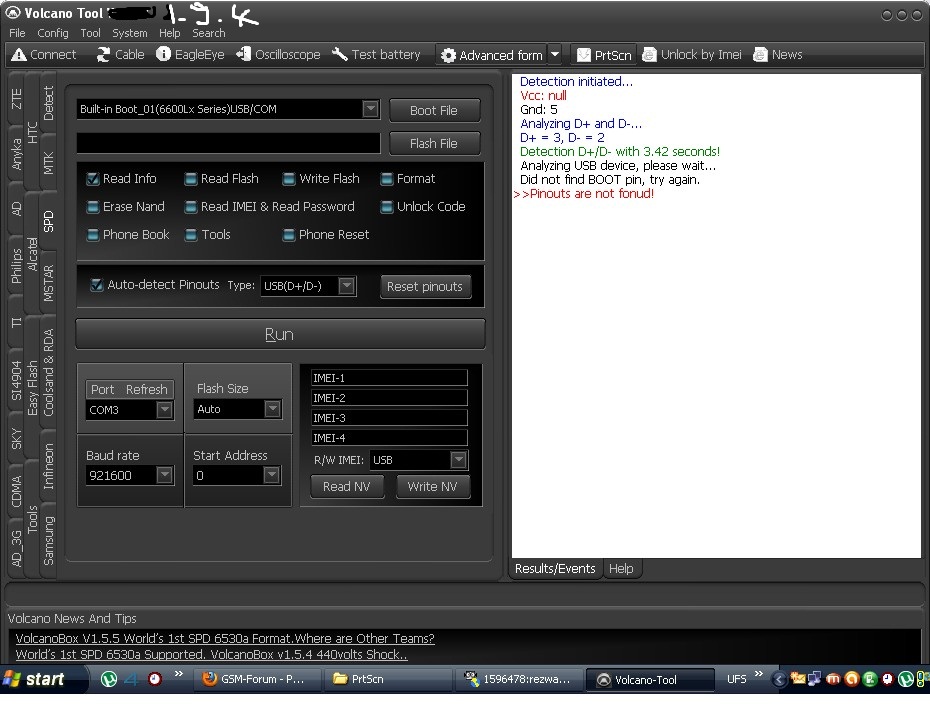Click the empty Flash File path field
The width and height of the screenshot is (930, 710).
[228, 144]
